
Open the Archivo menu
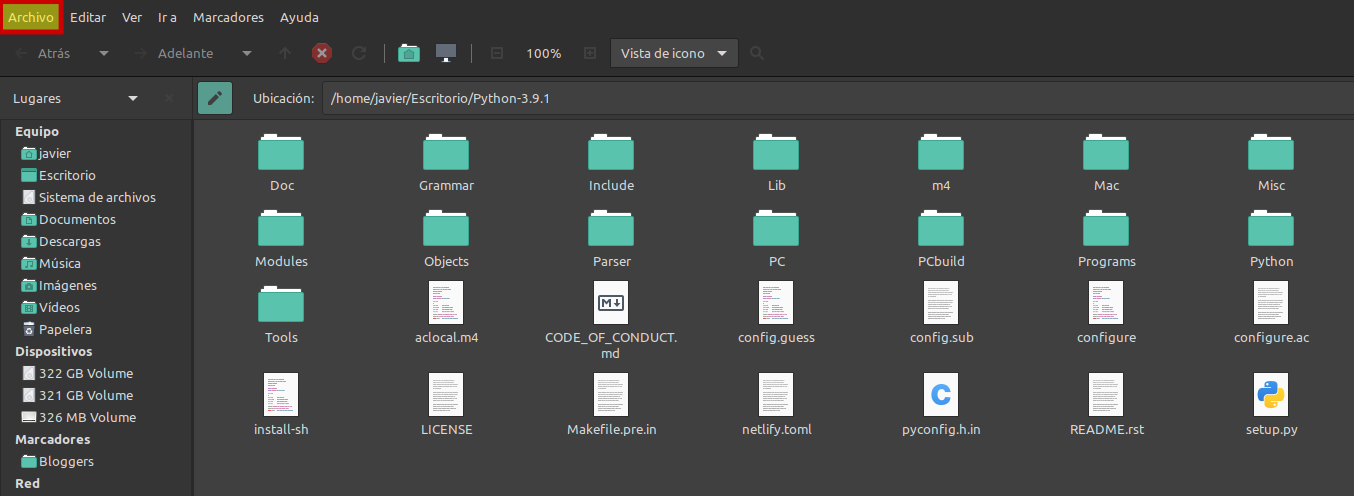pyautogui.click(x=31, y=17)
